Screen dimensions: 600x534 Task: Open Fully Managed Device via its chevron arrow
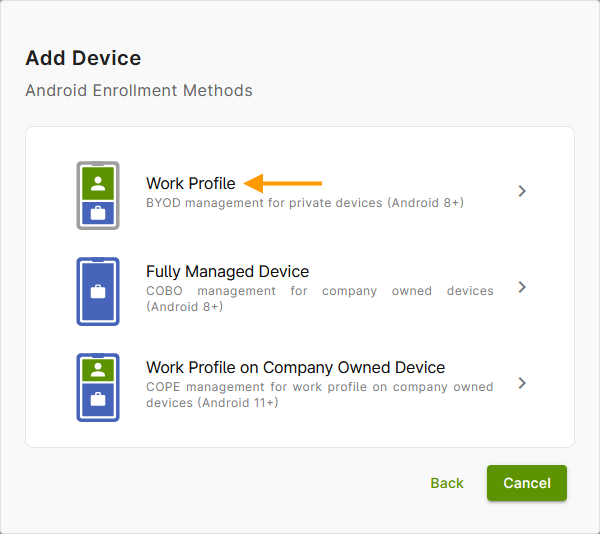point(522,287)
